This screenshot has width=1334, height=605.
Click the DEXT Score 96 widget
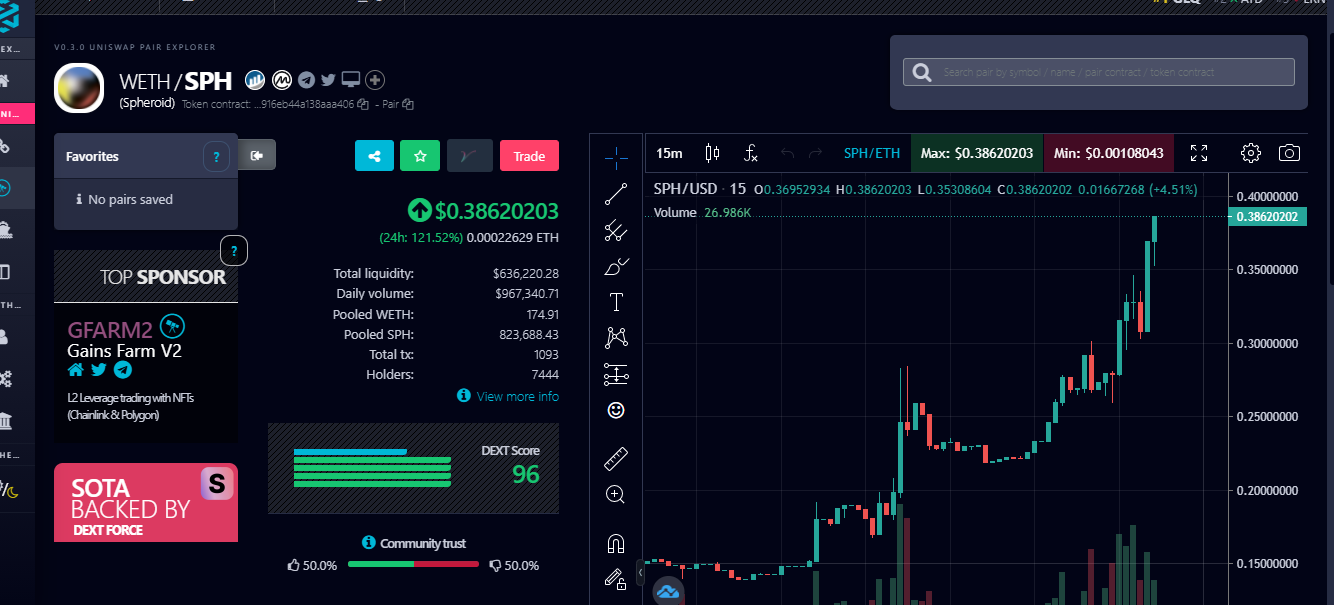click(x=413, y=468)
